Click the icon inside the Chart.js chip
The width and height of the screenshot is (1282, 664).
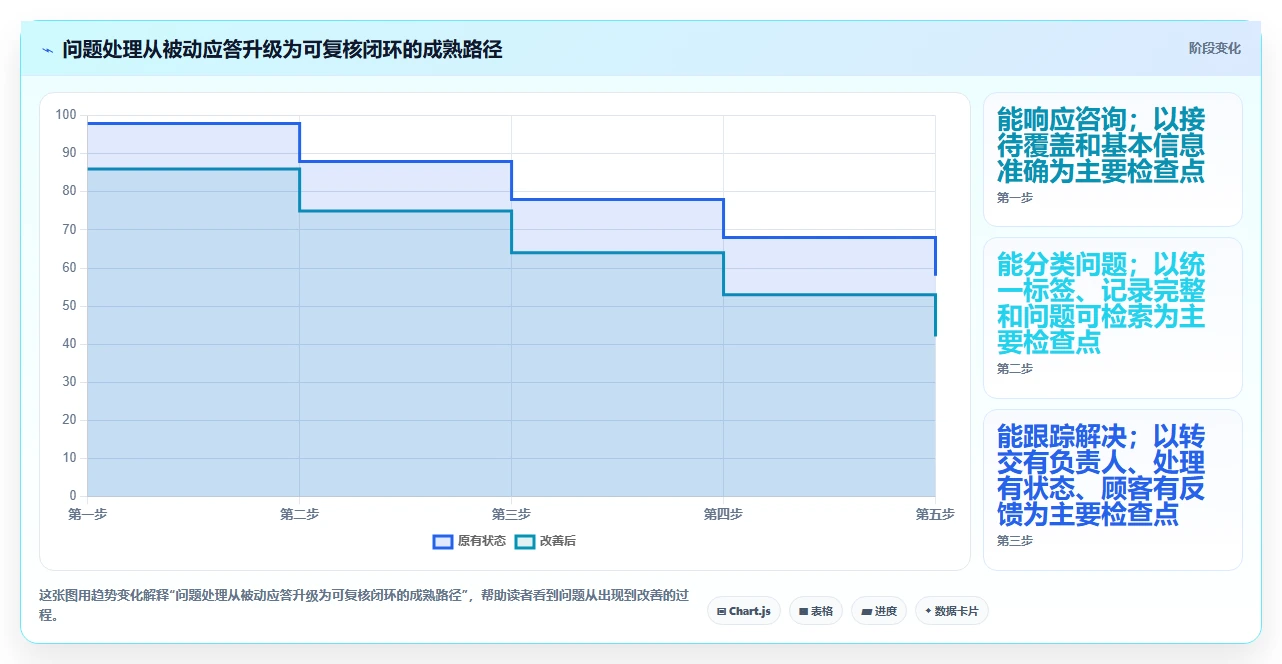(x=722, y=611)
